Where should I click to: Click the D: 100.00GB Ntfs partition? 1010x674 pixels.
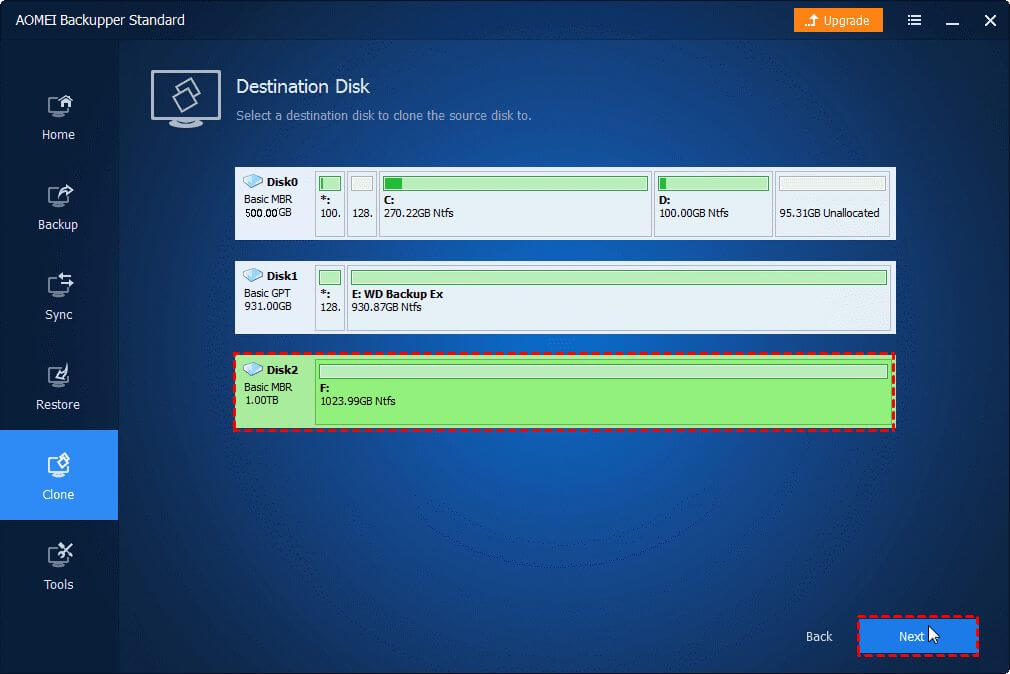[x=713, y=204]
